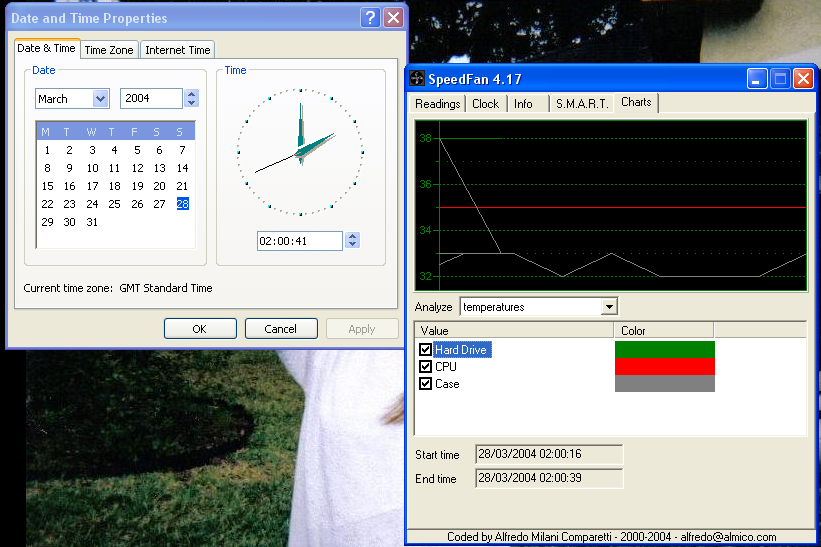The width and height of the screenshot is (821, 547).
Task: Click the CPU list row label
Action: (446, 366)
